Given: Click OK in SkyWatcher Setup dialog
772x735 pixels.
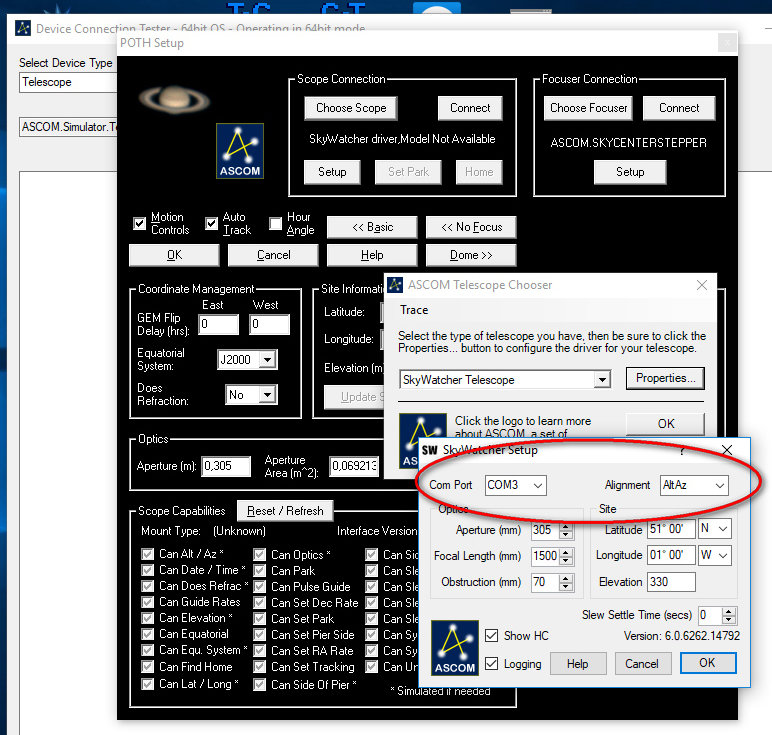Looking at the screenshot, I should point(708,663).
